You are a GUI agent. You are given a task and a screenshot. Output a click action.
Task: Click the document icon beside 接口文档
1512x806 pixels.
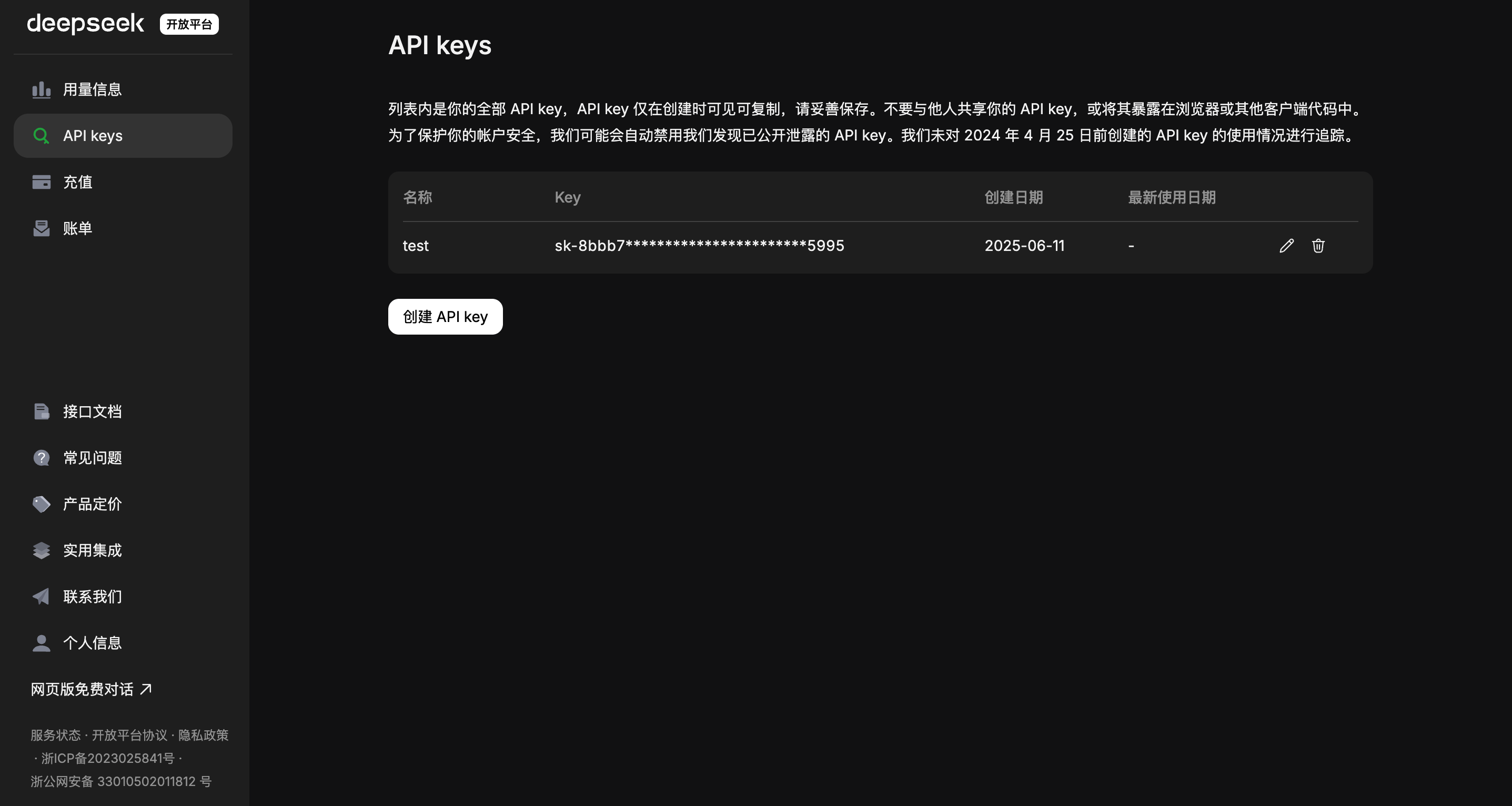41,411
